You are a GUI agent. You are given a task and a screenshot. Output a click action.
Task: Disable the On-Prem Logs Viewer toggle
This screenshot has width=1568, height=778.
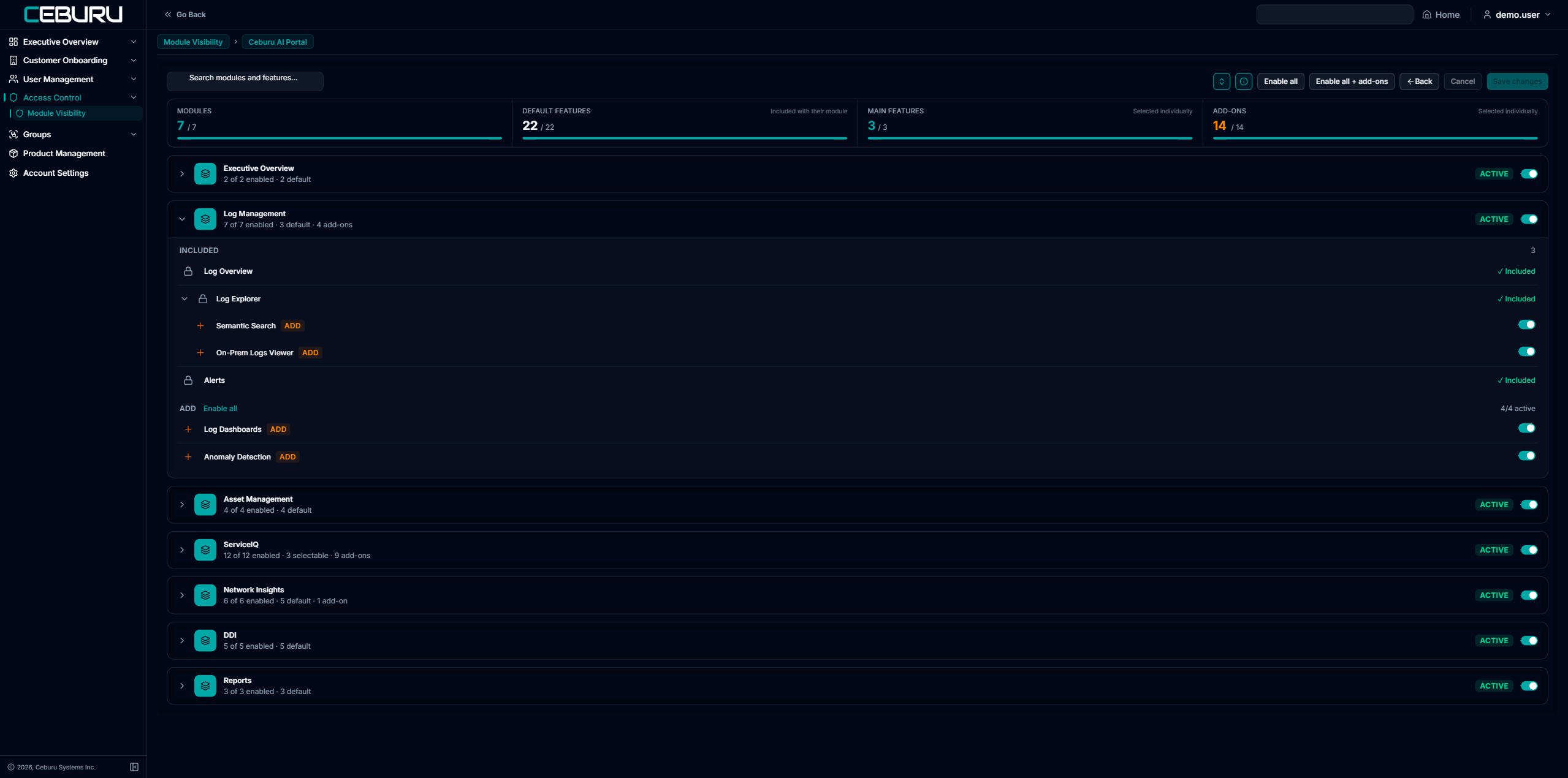click(1526, 352)
